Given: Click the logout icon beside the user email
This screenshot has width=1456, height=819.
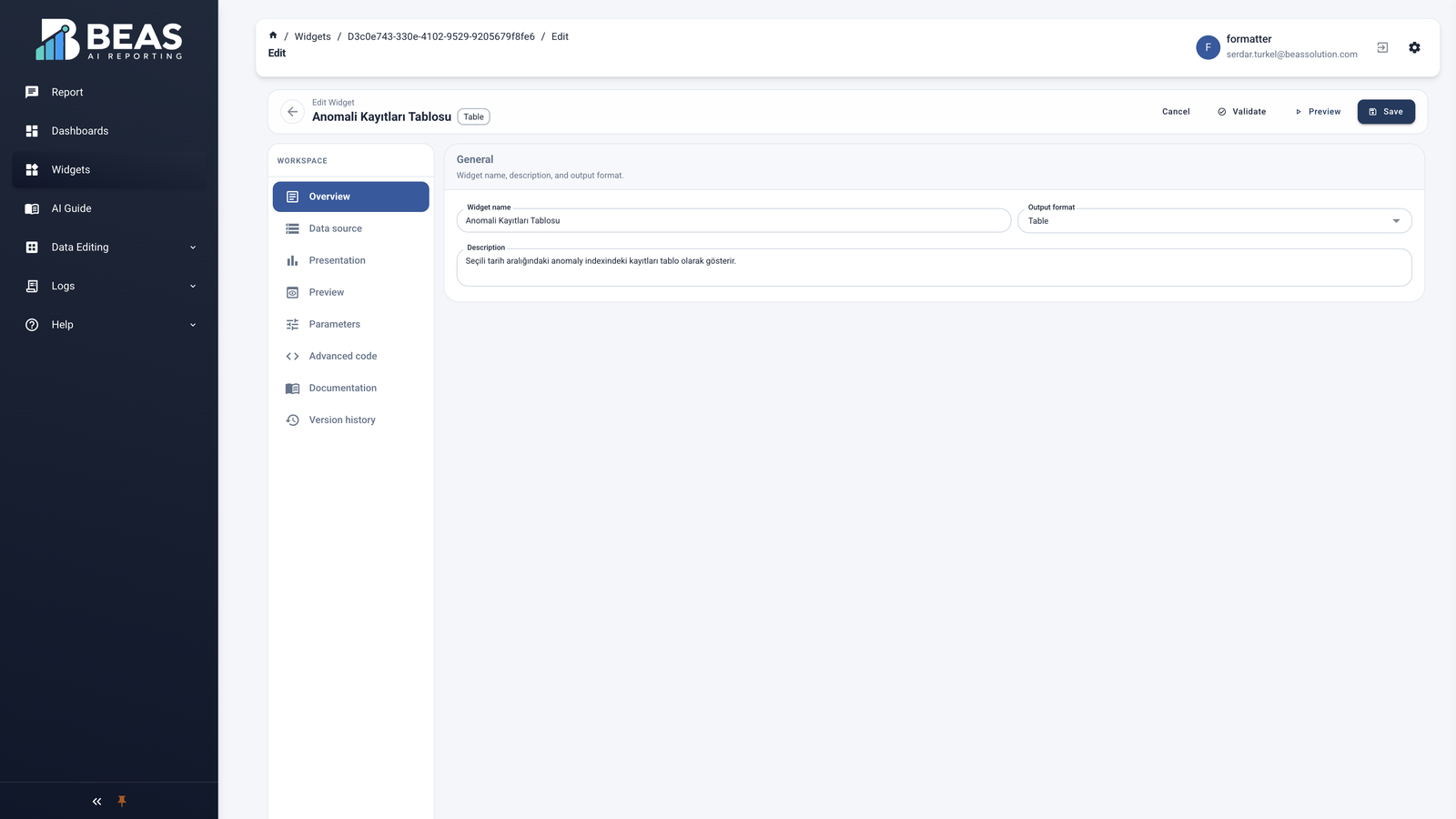Looking at the screenshot, I should tap(1382, 47).
